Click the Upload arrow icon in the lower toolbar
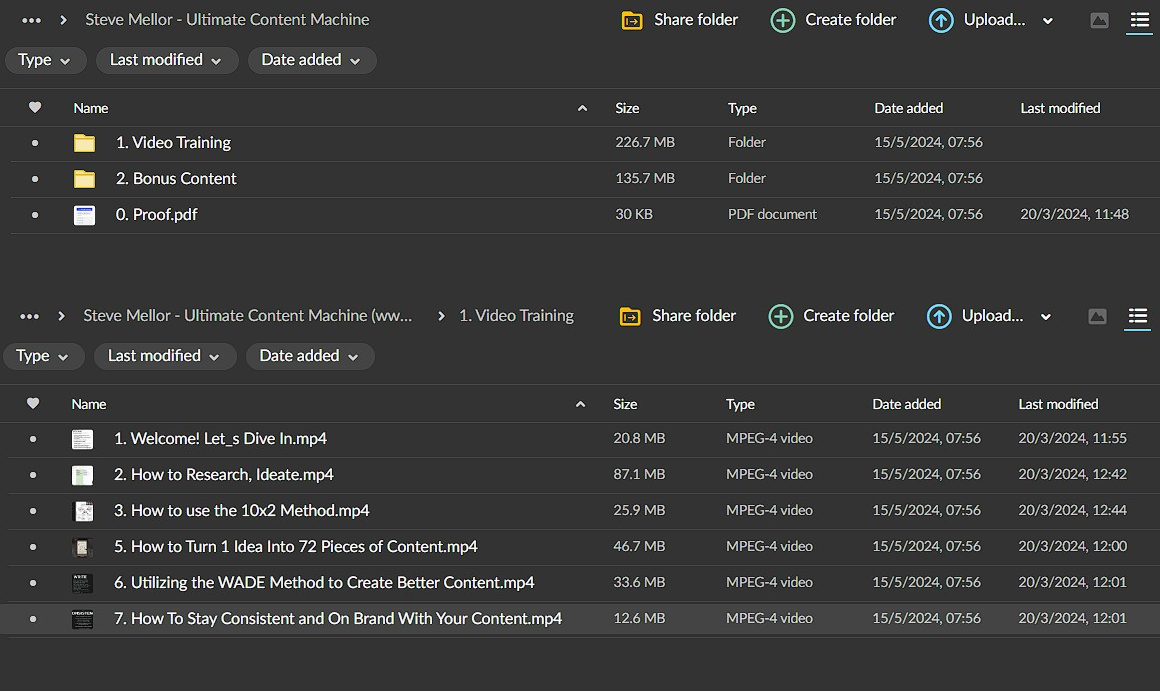 pyautogui.click(x=939, y=317)
